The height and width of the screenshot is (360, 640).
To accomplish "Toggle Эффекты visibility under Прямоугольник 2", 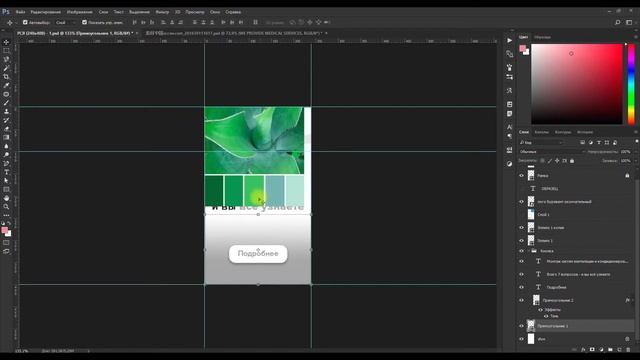I will [x=540, y=310].
